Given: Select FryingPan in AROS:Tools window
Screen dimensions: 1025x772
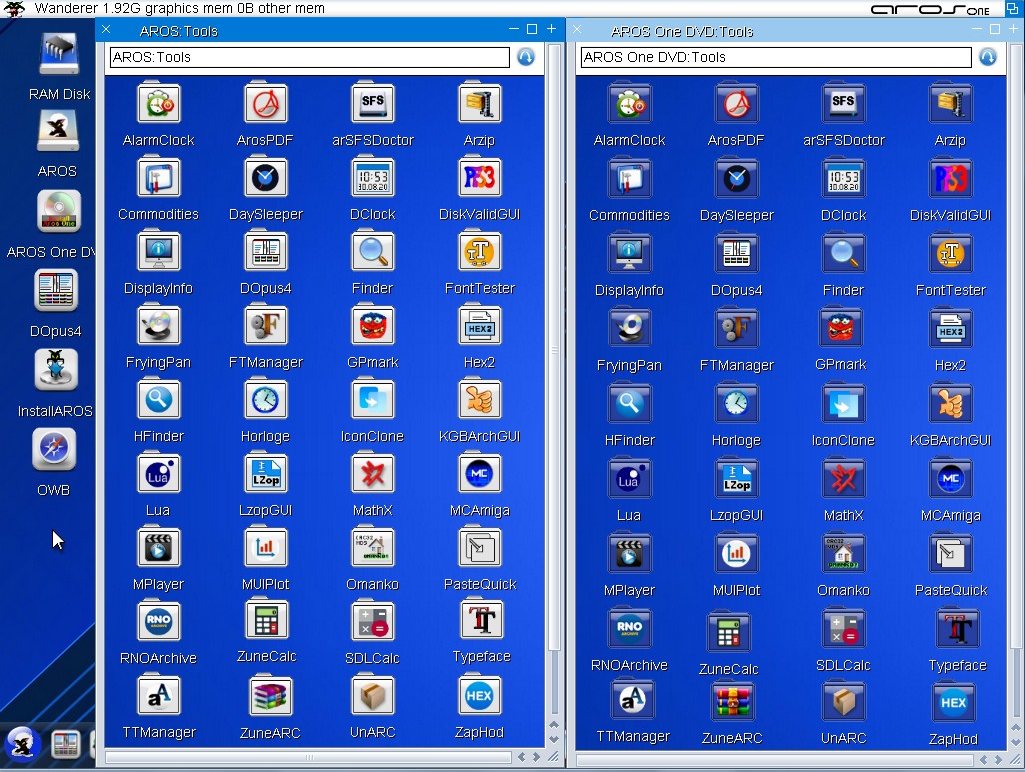Looking at the screenshot, I should pyautogui.click(x=158, y=326).
